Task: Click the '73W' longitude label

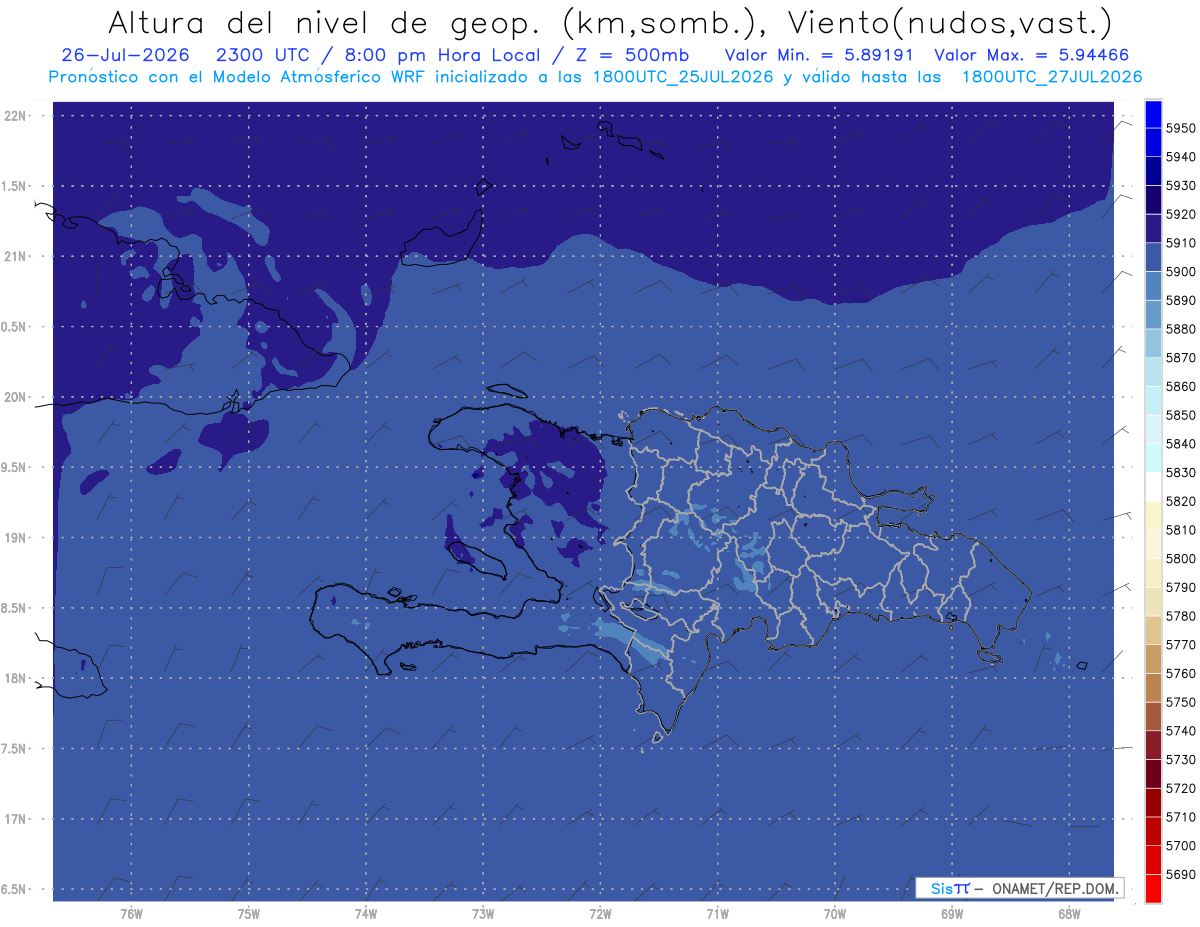Action: pos(483,914)
